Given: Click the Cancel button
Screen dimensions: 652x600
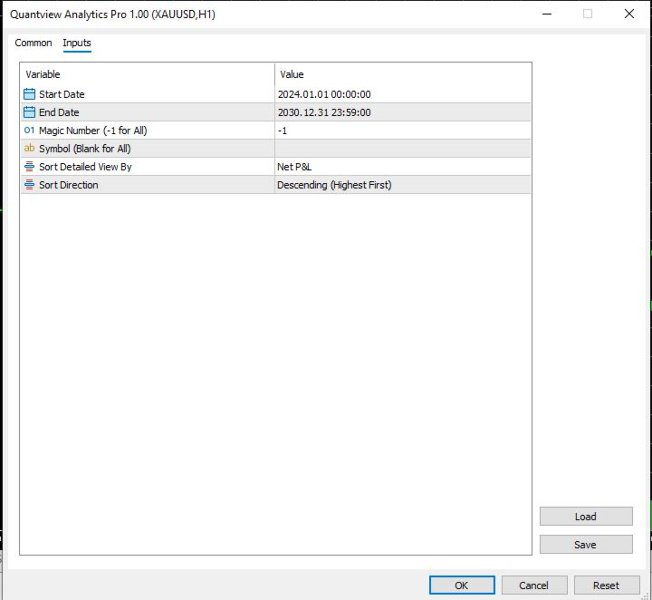Looking at the screenshot, I should tap(534, 585).
